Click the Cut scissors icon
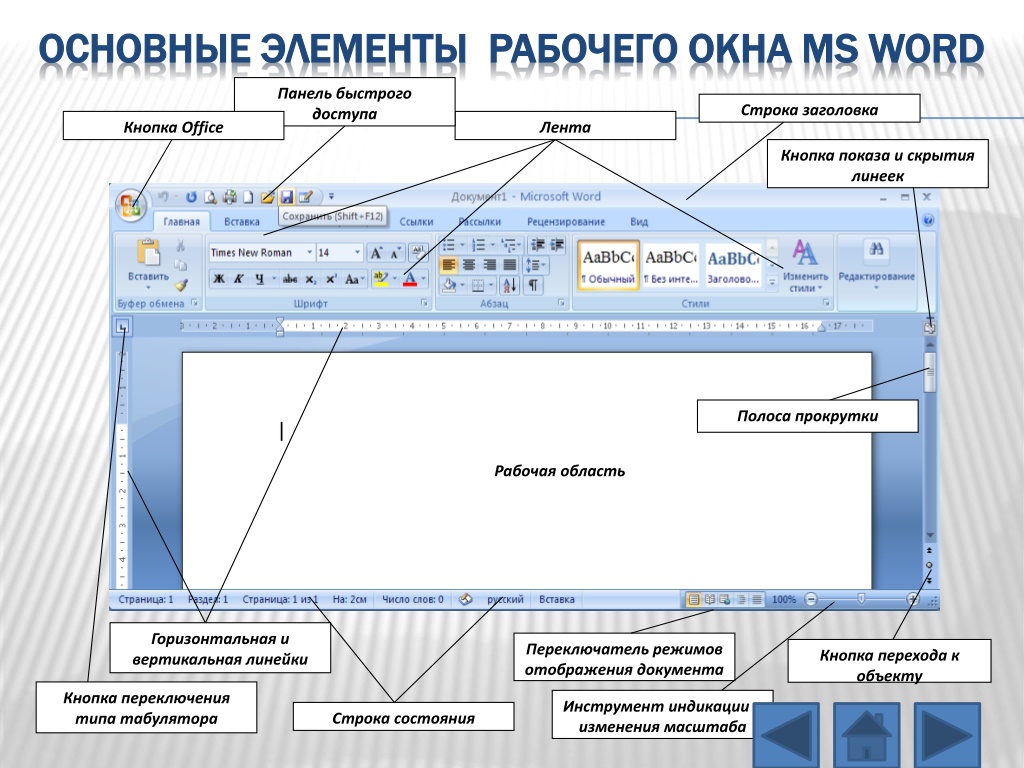This screenshot has width=1024, height=768. tap(181, 246)
